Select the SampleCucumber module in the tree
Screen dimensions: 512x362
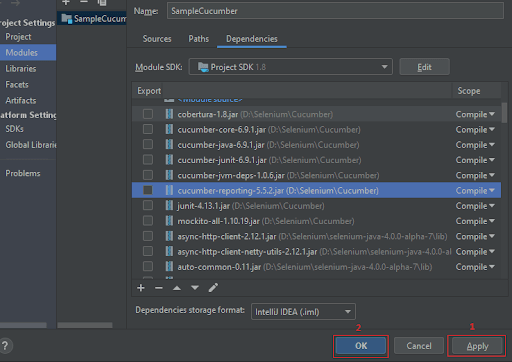[92, 19]
